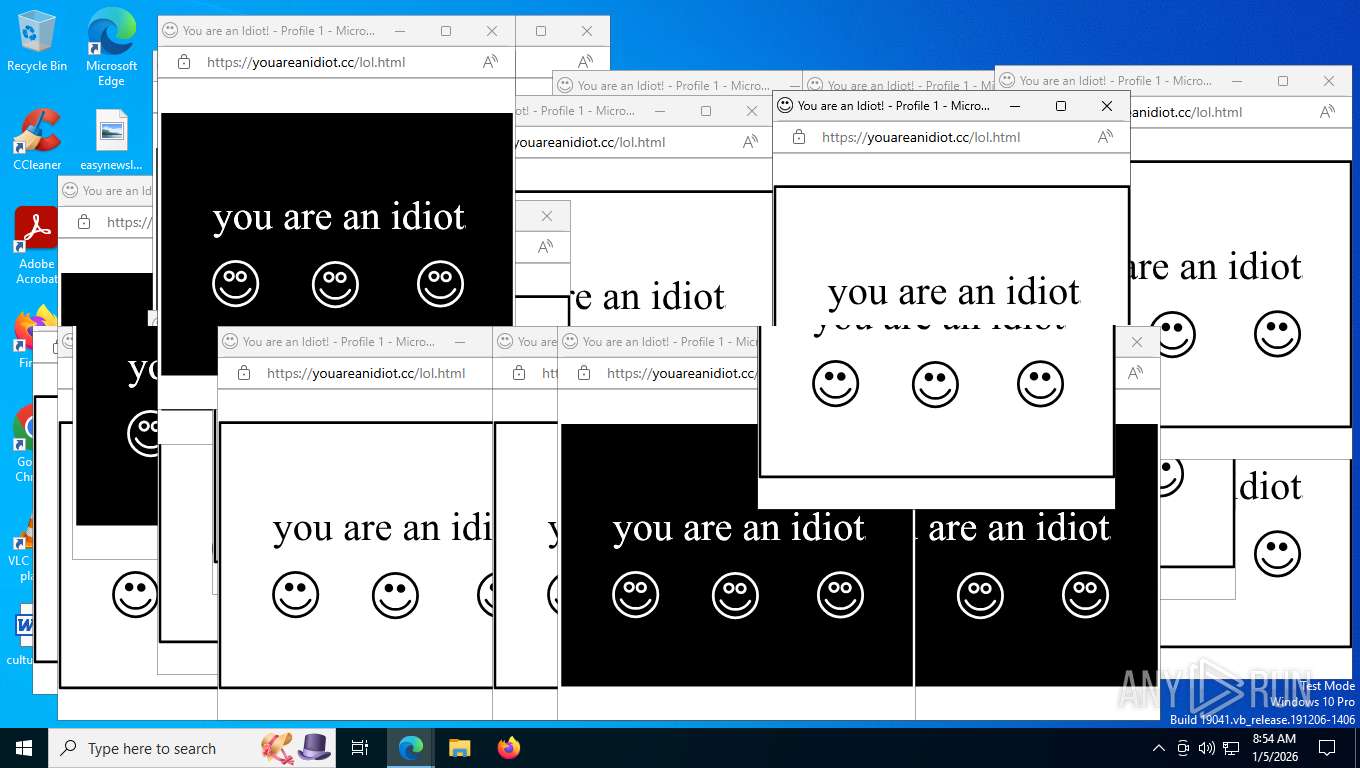Image resolution: width=1360 pixels, height=768 pixels.
Task: Select the URL in the frontmost white-page window
Action: click(921, 137)
